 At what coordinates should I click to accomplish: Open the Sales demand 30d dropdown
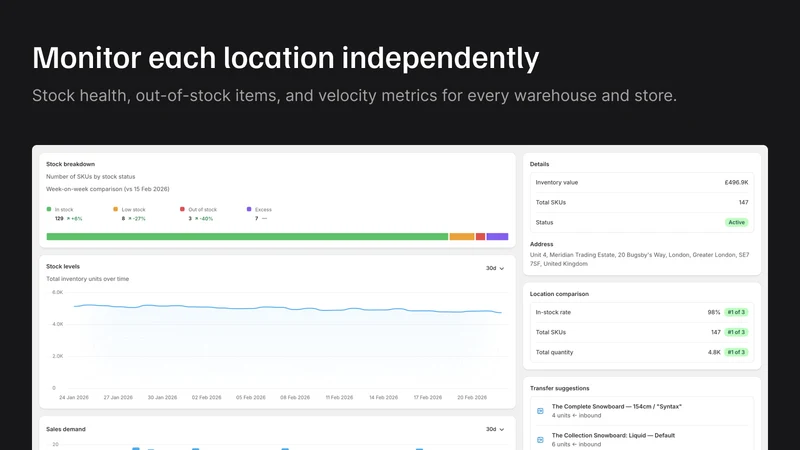pos(494,429)
